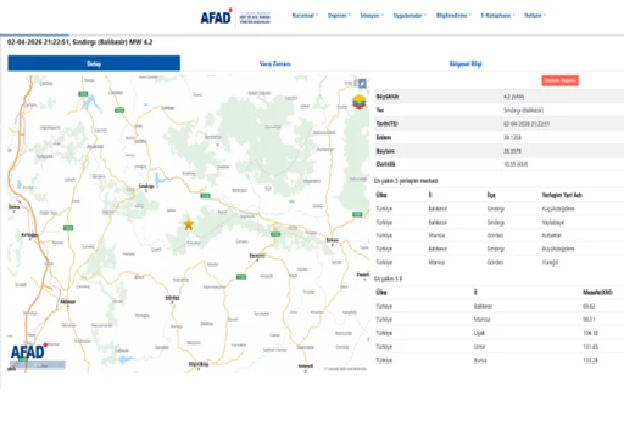Click the yellow earthquake epicenter star
The width and height of the screenshot is (628, 421).
tap(188, 224)
